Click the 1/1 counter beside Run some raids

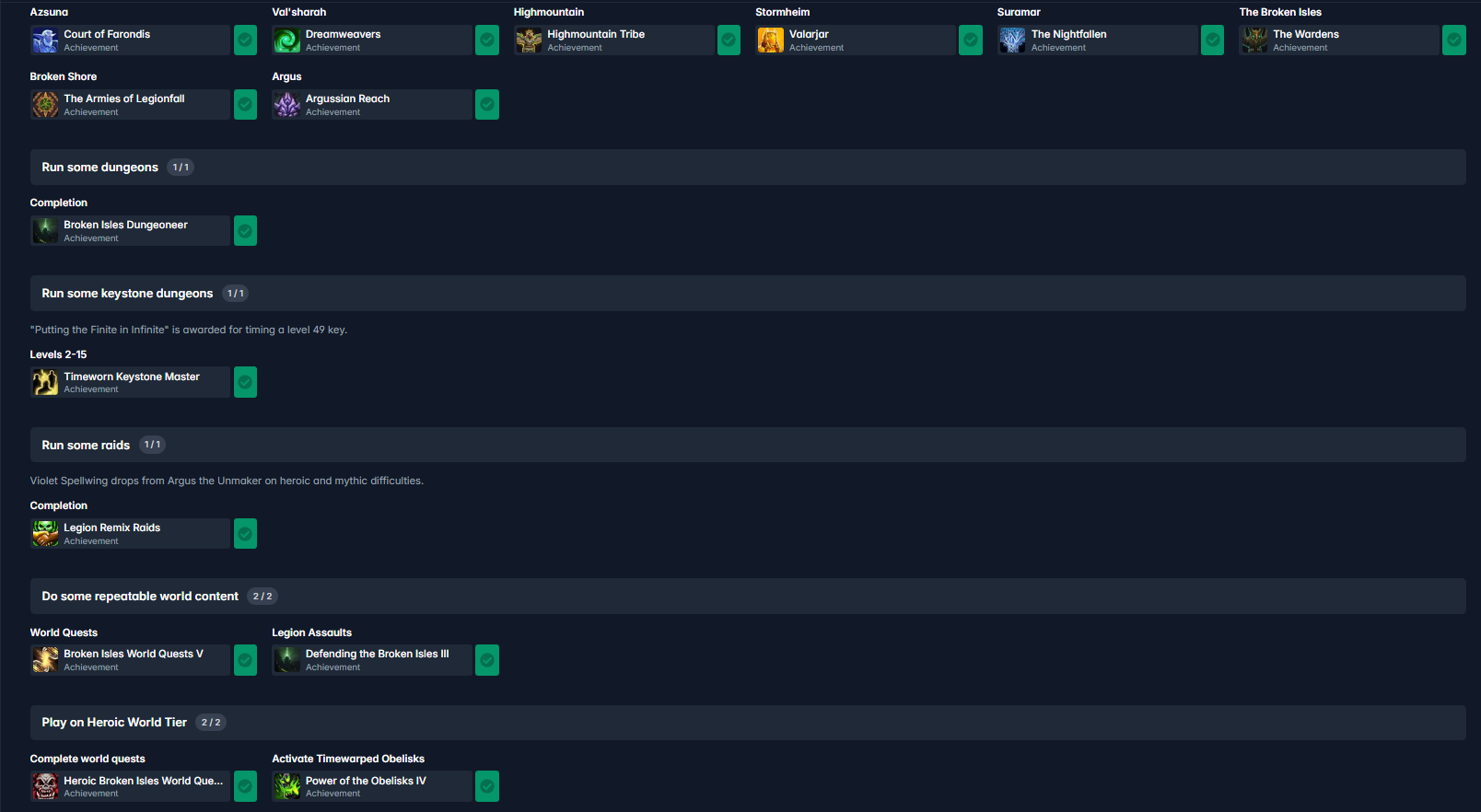coord(153,445)
